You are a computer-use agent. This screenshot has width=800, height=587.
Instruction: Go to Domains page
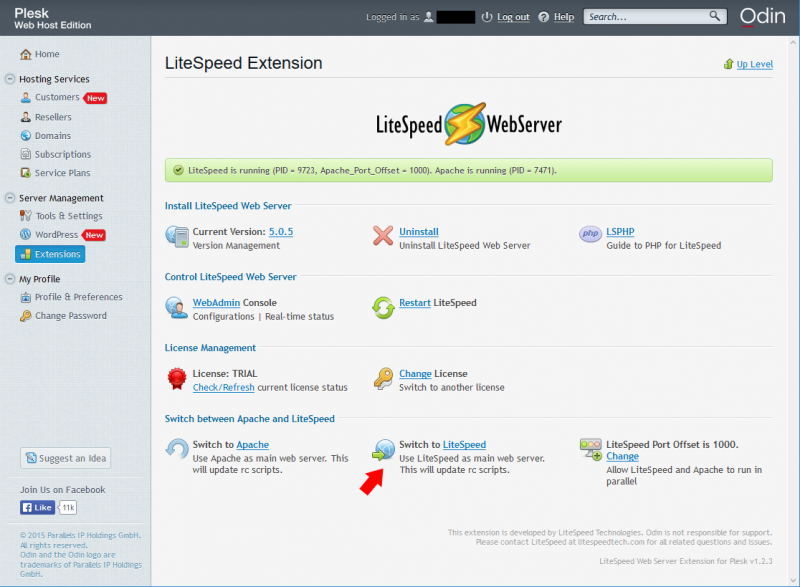pos(53,136)
